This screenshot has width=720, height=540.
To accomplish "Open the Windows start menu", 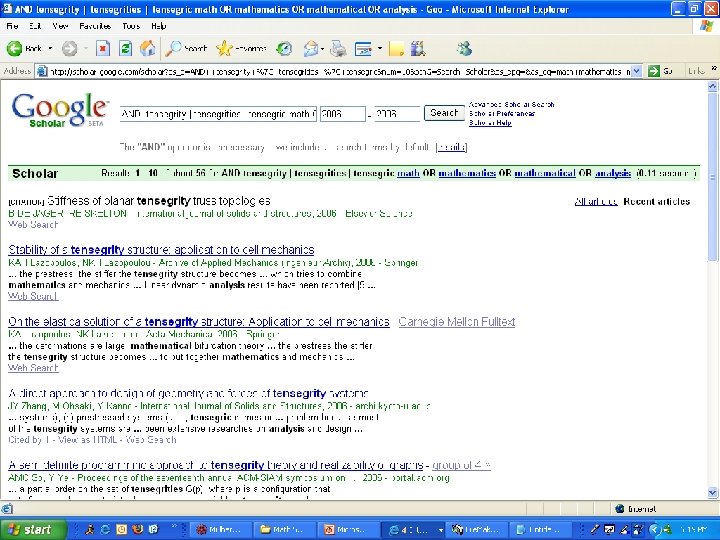I will 33,529.
